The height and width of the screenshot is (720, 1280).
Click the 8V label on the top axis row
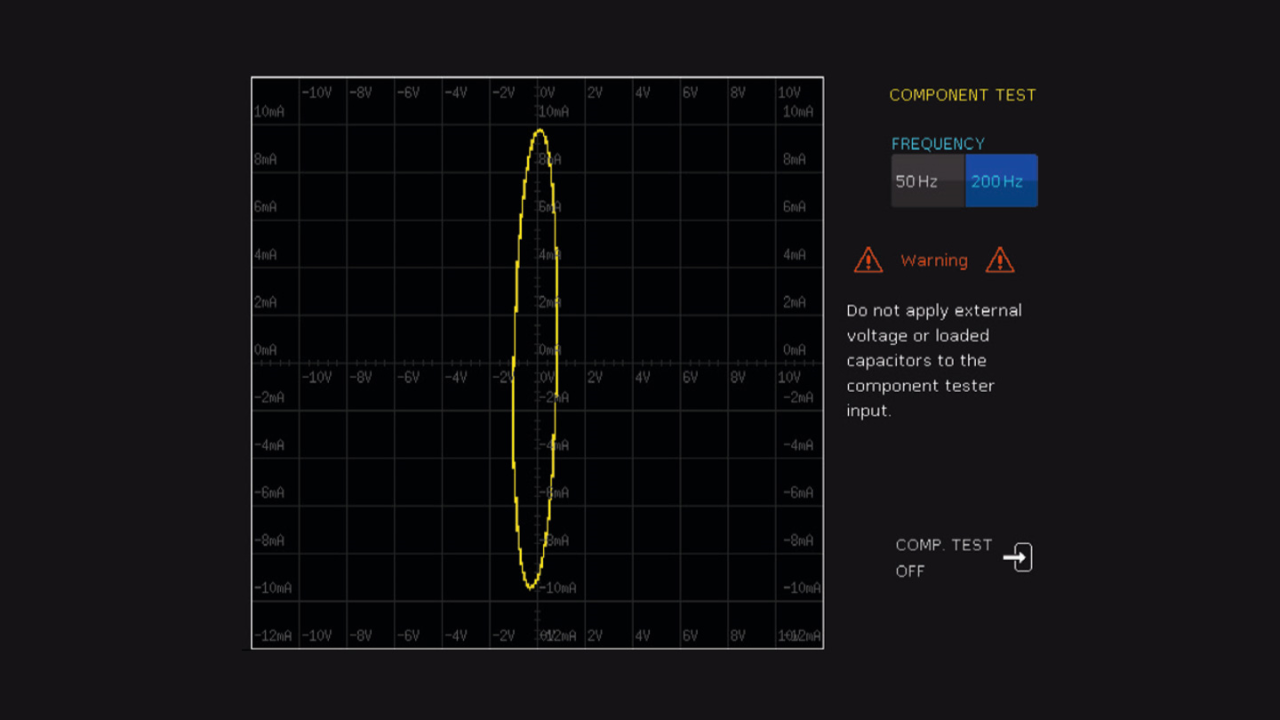[x=738, y=93]
